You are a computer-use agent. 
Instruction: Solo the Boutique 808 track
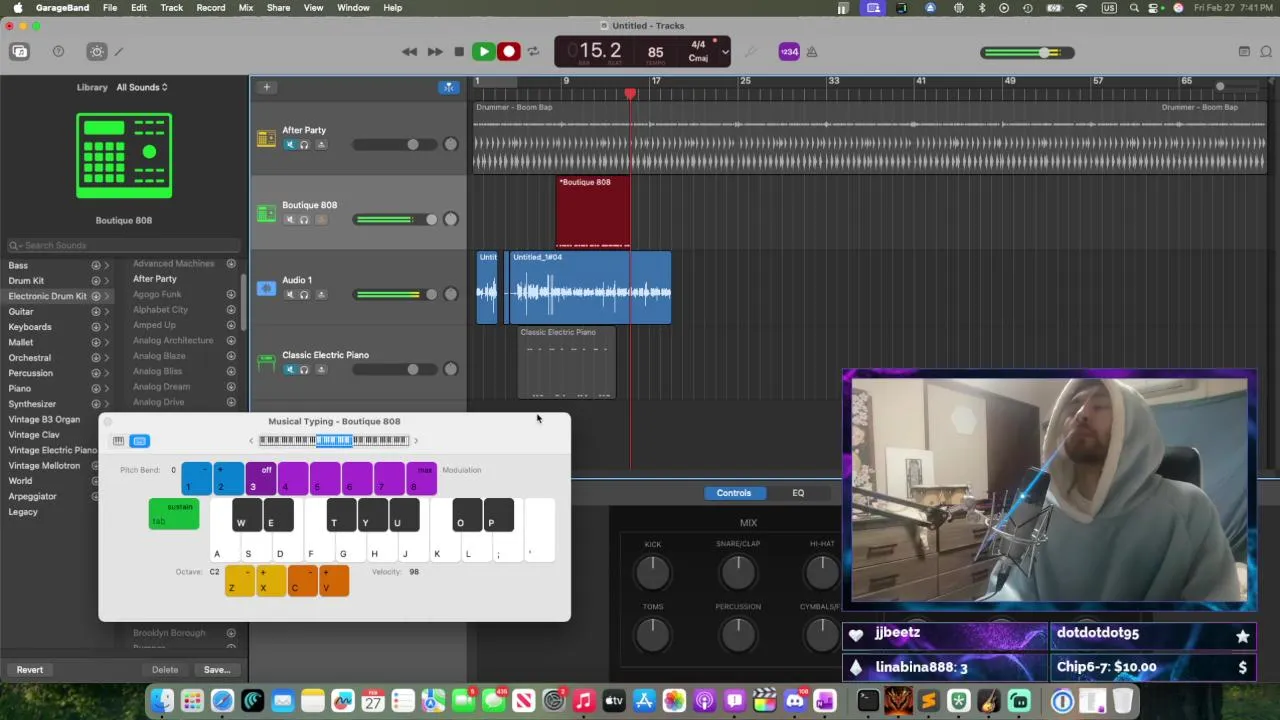pos(304,220)
